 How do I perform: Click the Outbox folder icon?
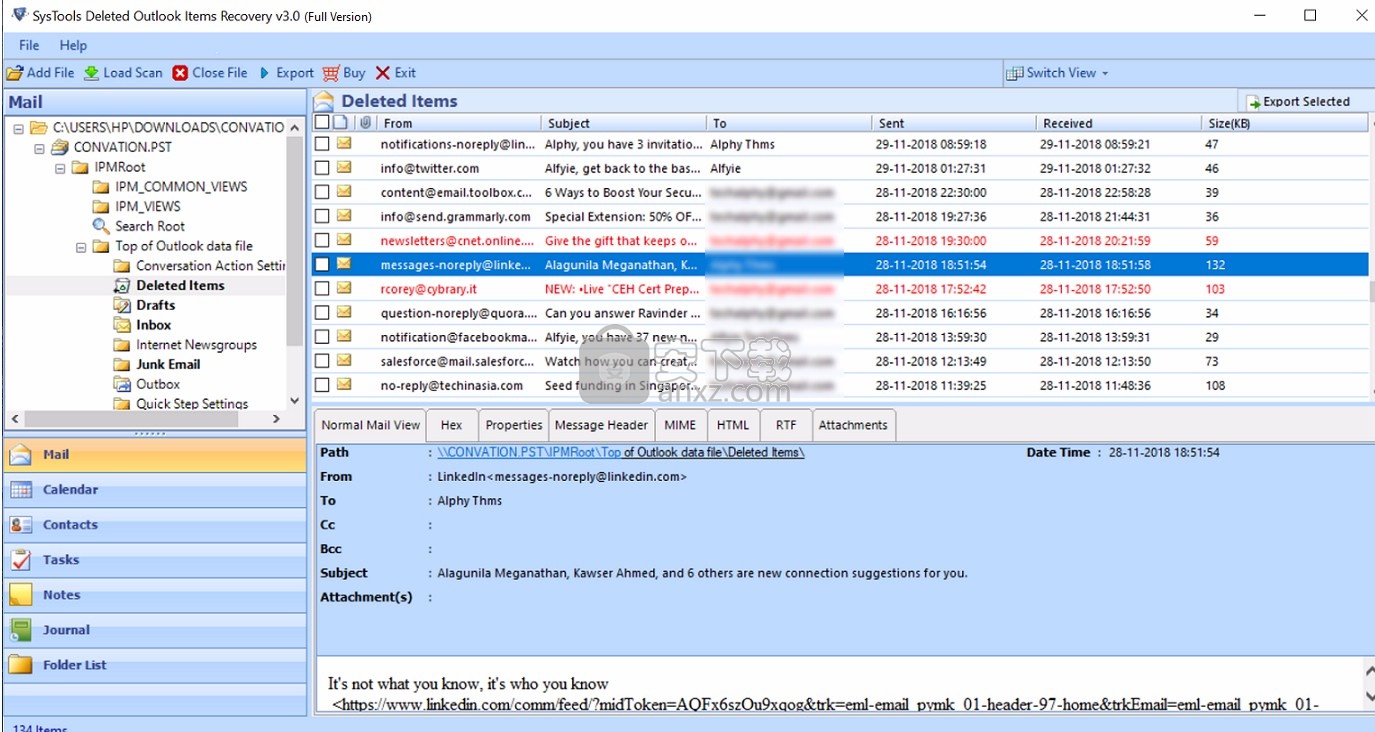tap(122, 385)
